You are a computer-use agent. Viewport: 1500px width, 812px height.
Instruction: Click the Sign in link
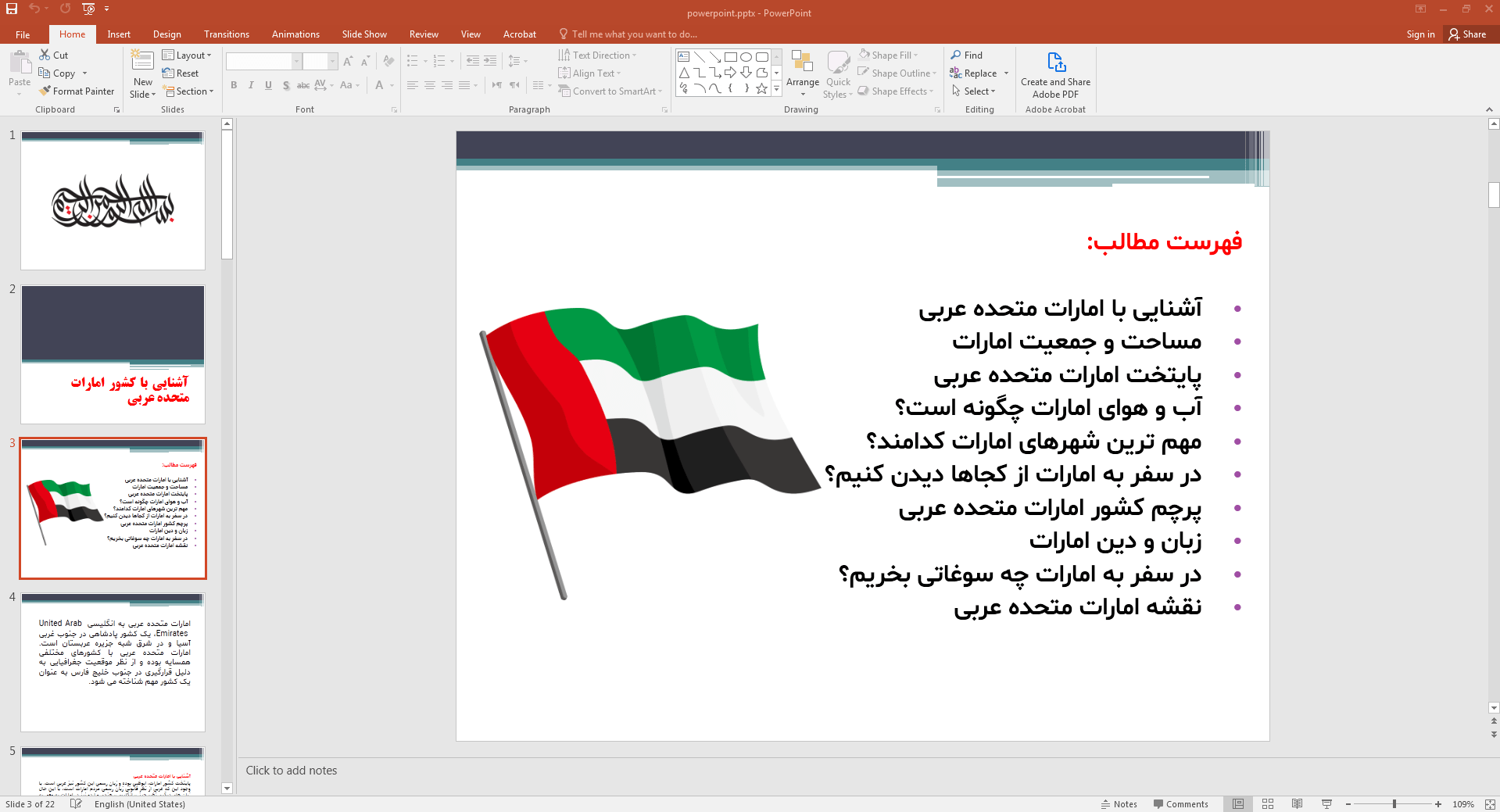[1420, 34]
